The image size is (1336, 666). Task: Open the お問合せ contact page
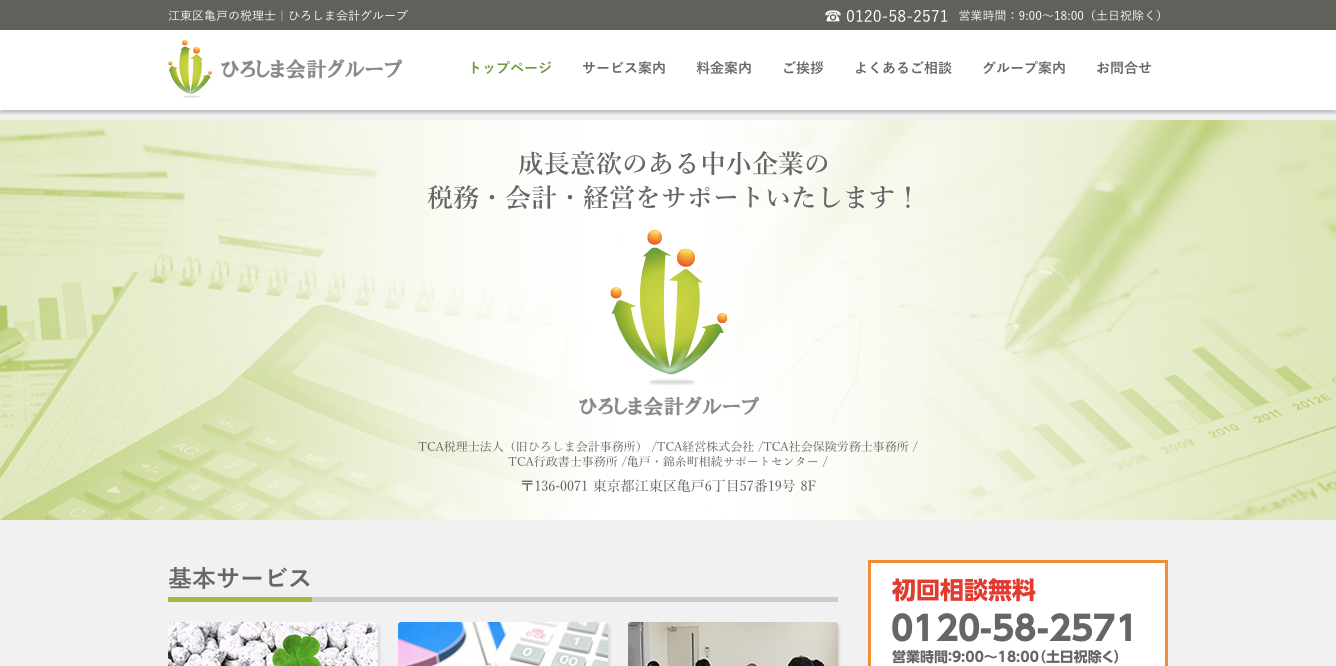(x=1124, y=68)
